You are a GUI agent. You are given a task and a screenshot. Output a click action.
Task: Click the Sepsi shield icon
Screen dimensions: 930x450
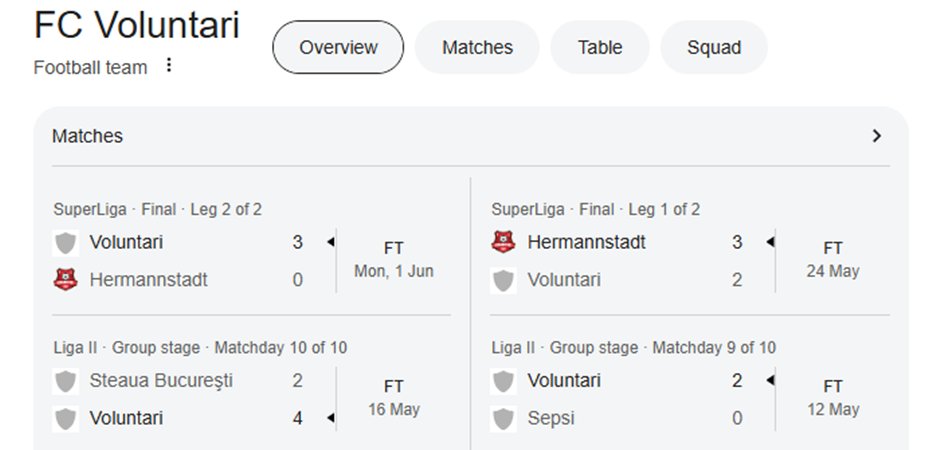pyautogui.click(x=503, y=419)
